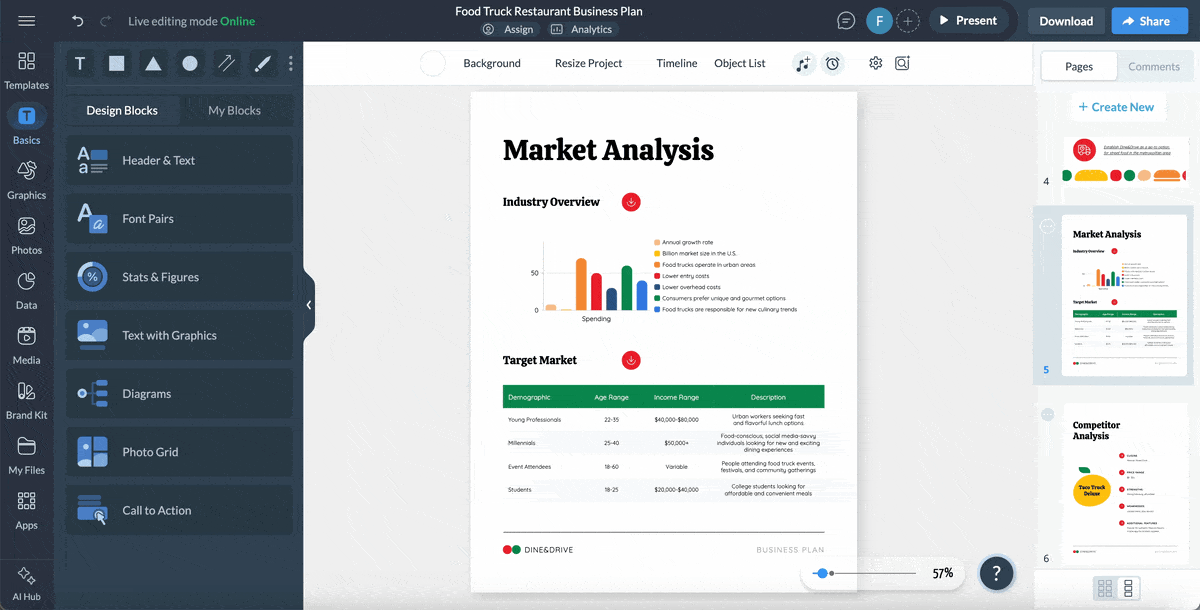The height and width of the screenshot is (610, 1200).
Task: Add music with the note icon
Action: tap(803, 63)
